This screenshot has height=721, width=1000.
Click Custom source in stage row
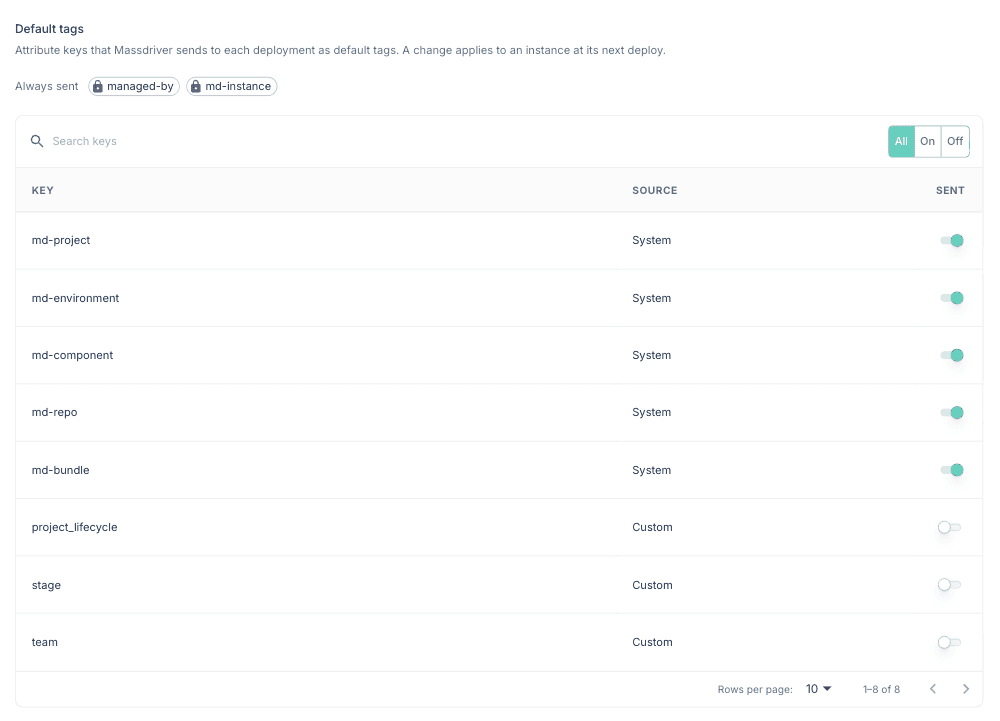point(652,585)
